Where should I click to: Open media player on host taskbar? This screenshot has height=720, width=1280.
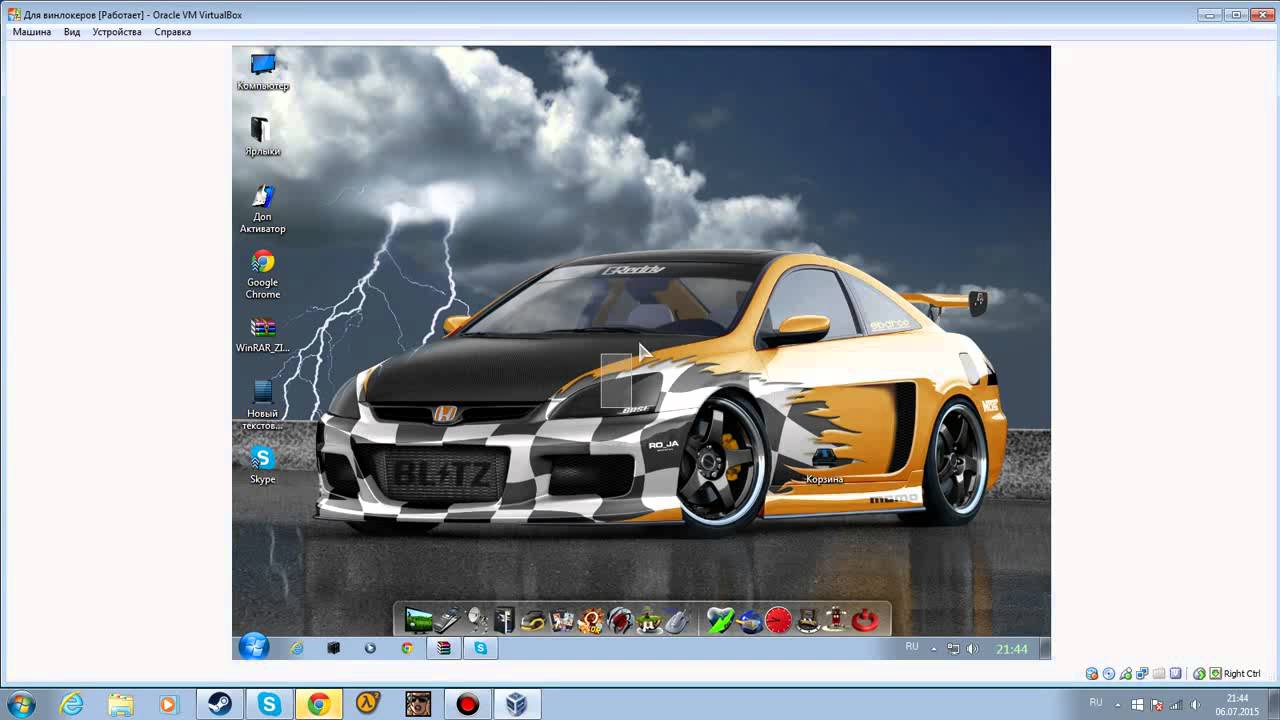tap(169, 704)
